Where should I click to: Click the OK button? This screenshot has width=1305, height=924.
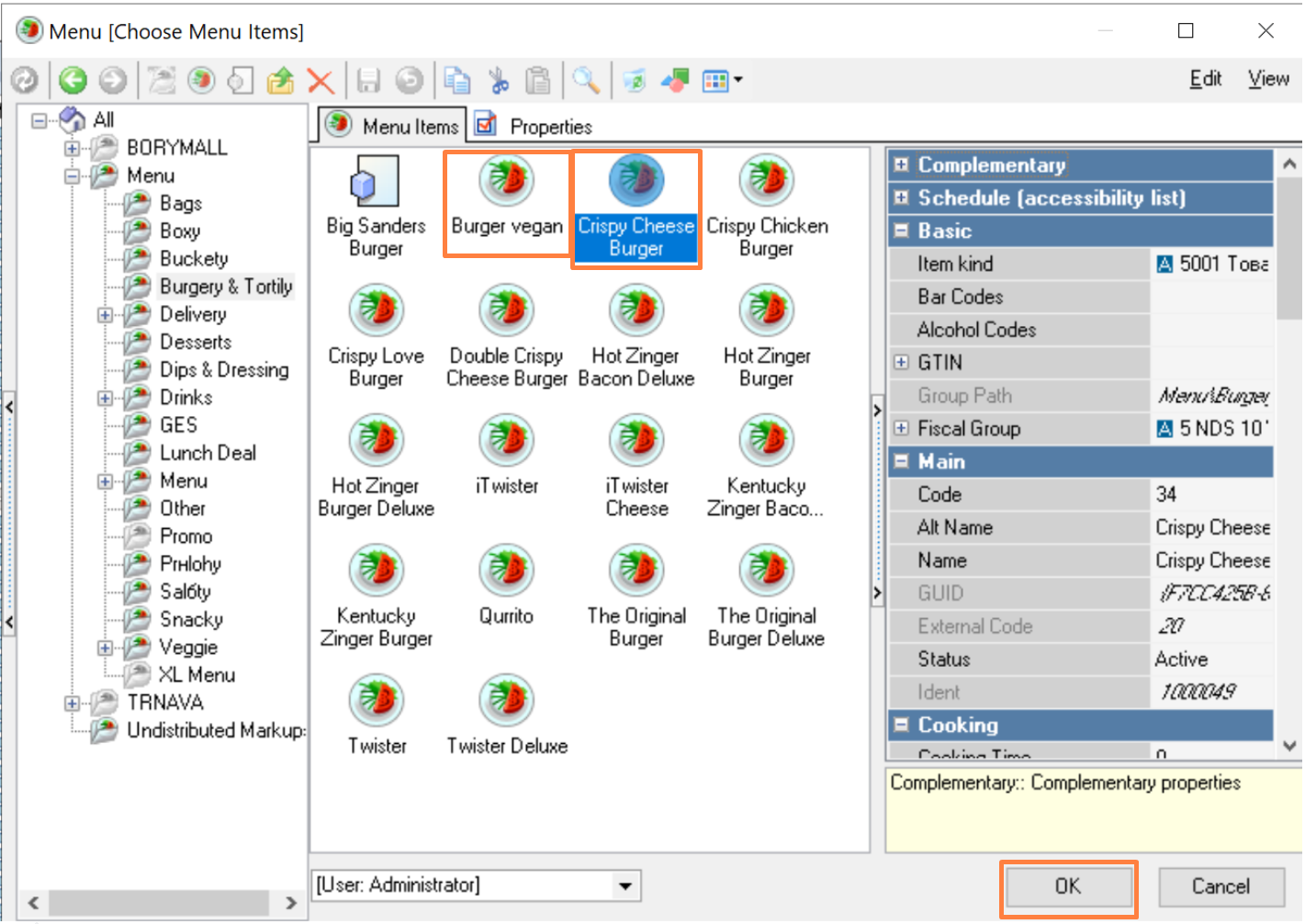click(1068, 887)
